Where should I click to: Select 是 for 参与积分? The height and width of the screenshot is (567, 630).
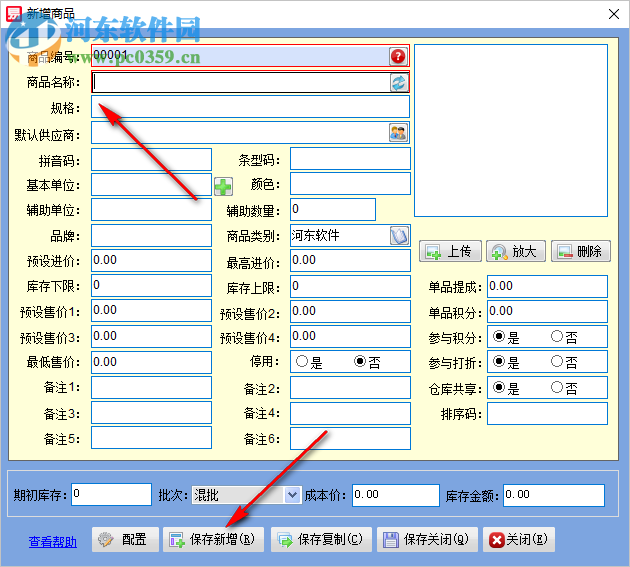click(499, 336)
